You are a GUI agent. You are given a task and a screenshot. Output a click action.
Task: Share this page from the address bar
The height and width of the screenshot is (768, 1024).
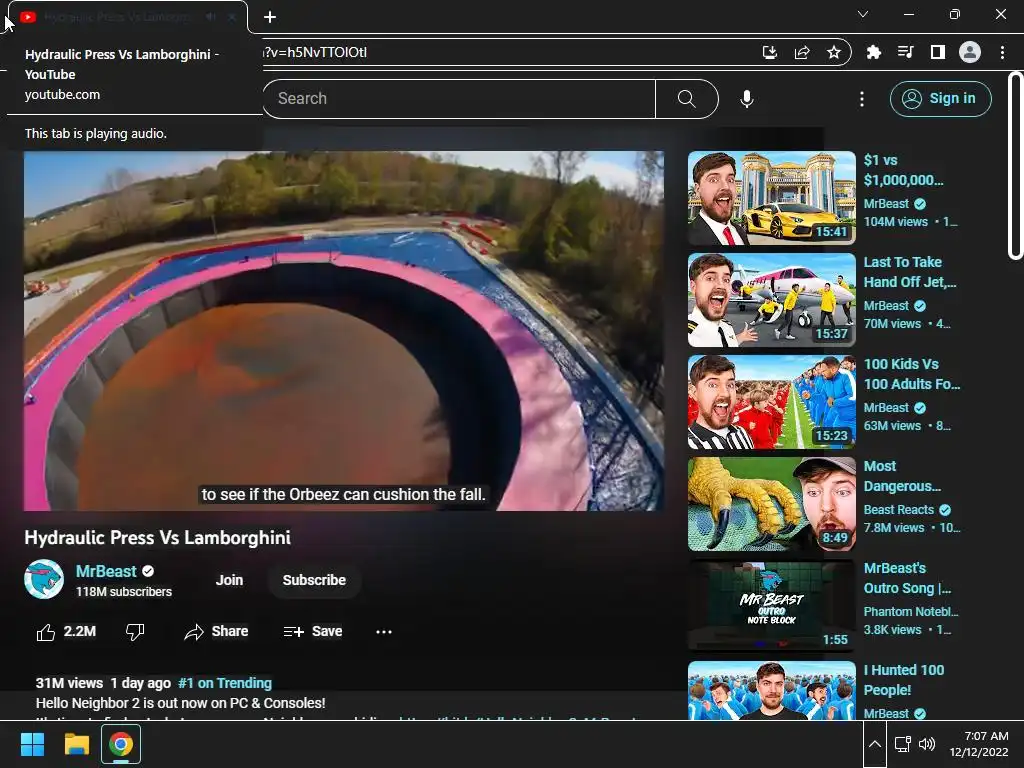point(802,52)
